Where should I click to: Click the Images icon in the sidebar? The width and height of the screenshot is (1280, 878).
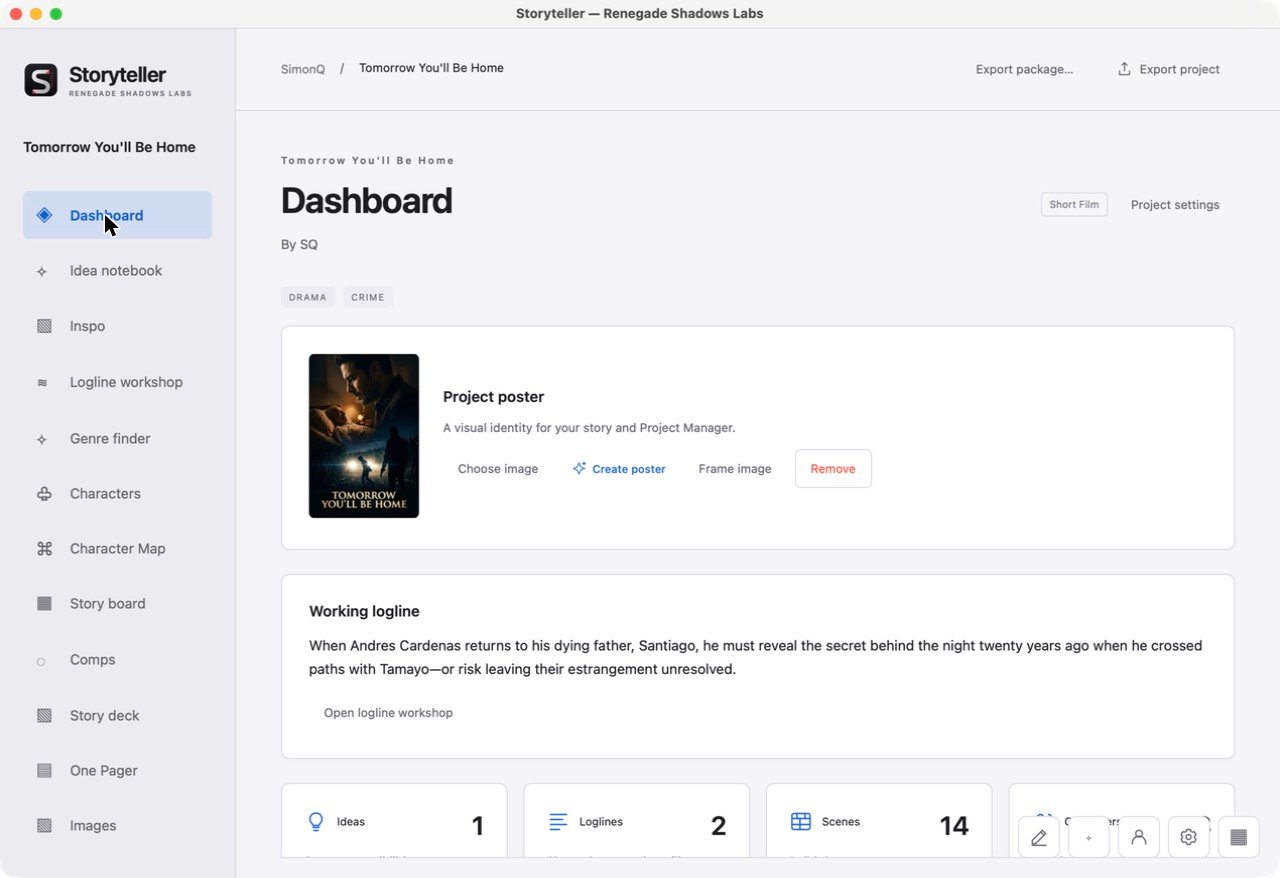point(44,826)
